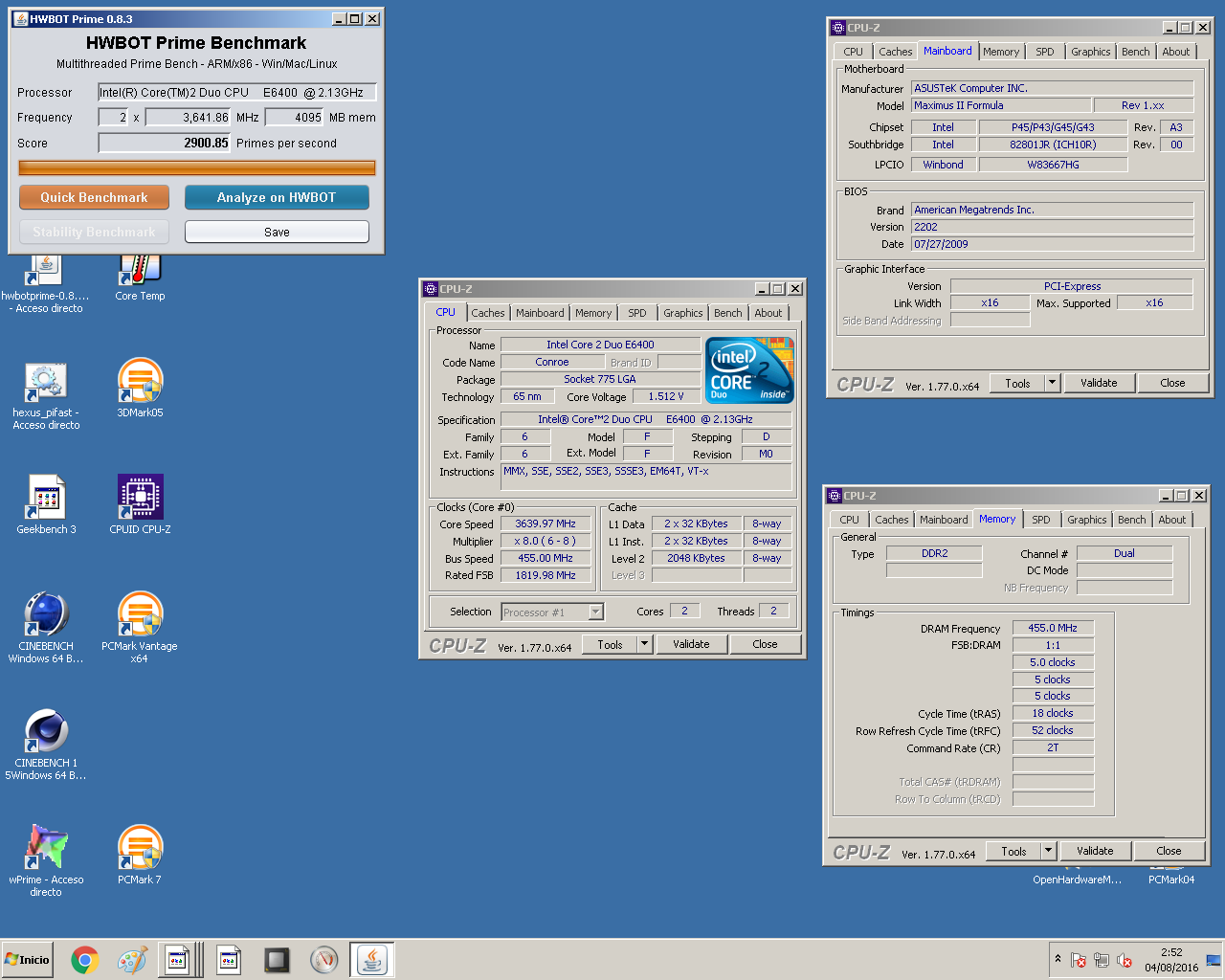This screenshot has width=1225, height=980.
Task: Open Memory tab in the Mainboard CPU-Z window
Action: [x=1001, y=52]
